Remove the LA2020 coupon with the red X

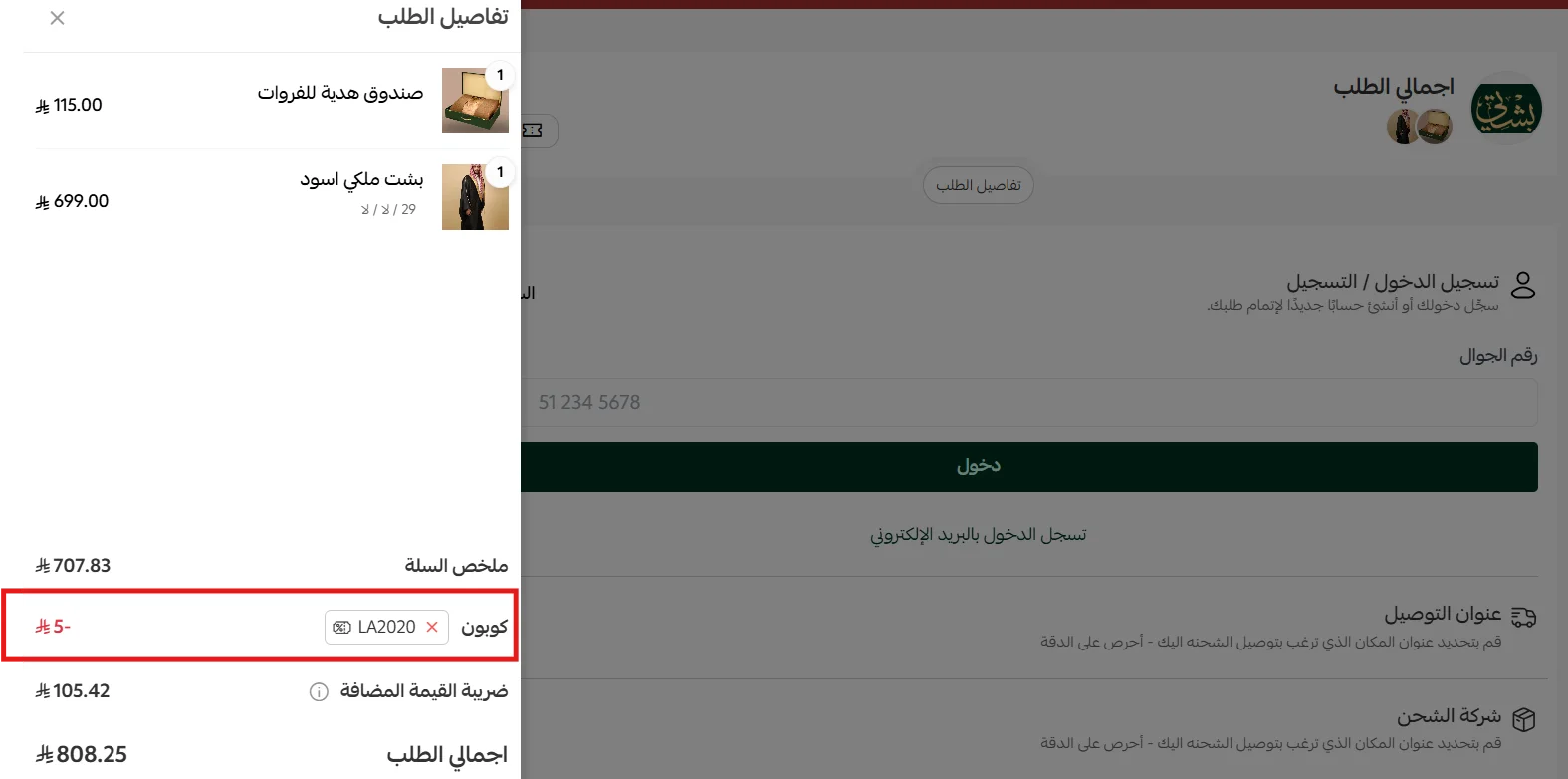pyautogui.click(x=432, y=627)
